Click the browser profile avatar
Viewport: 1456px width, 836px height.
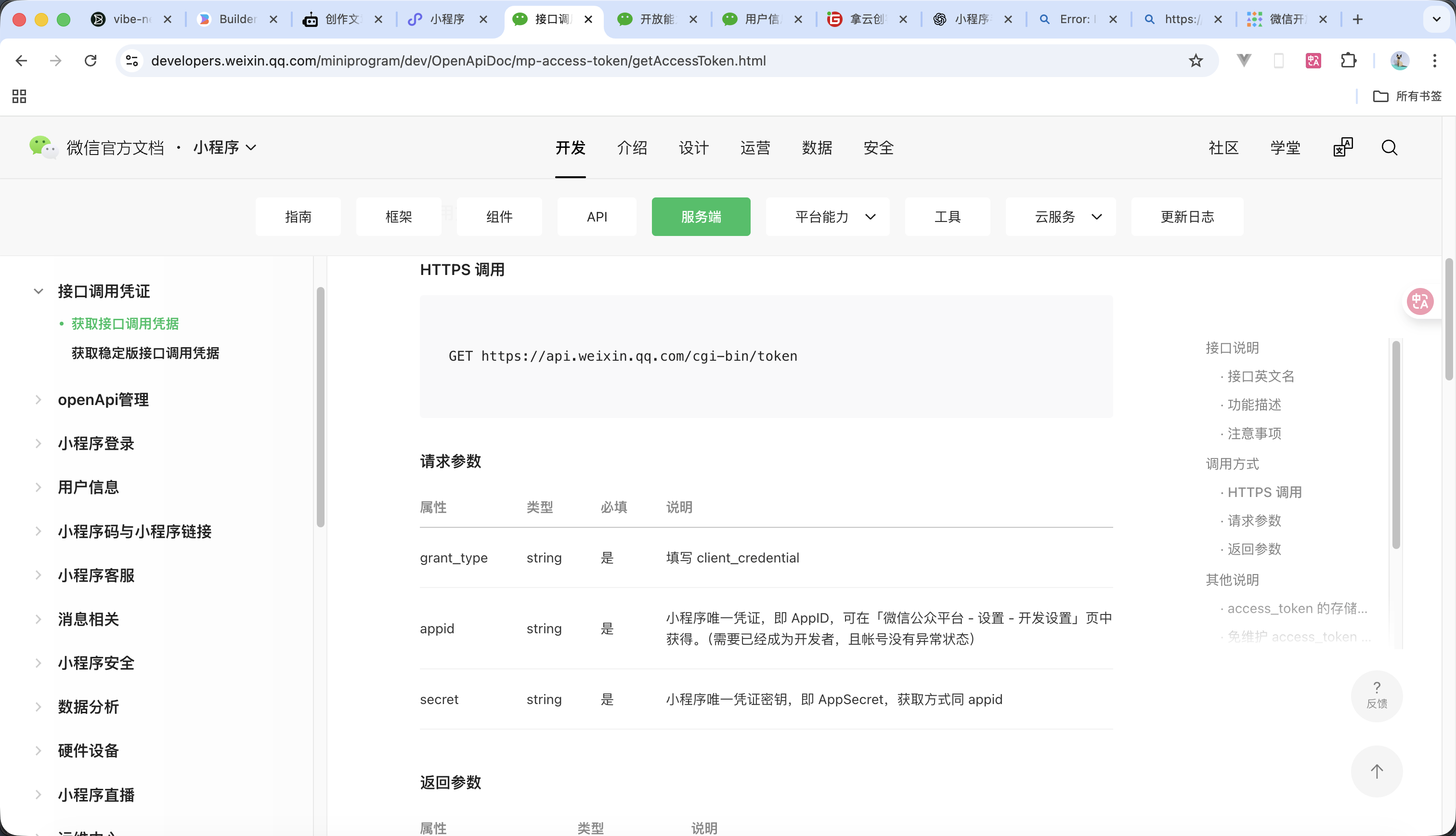(x=1399, y=60)
